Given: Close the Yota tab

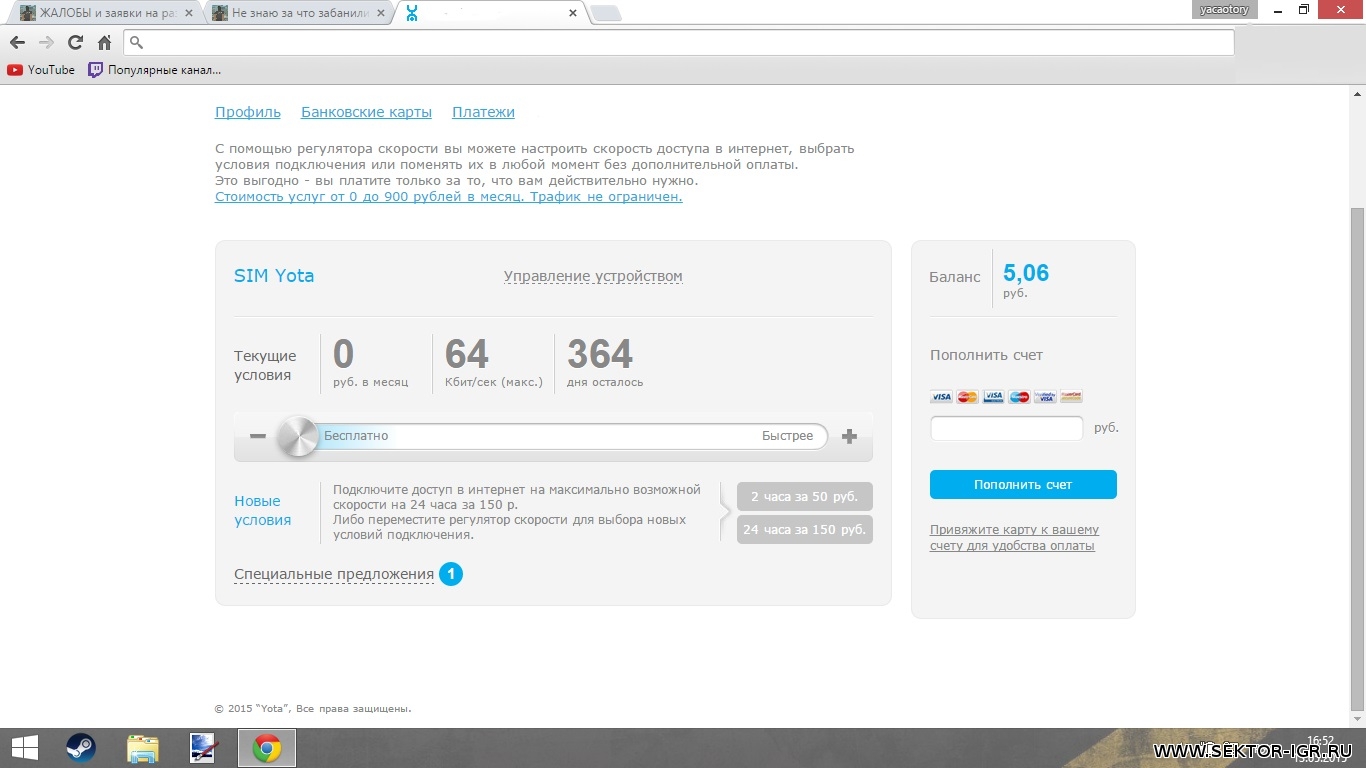Looking at the screenshot, I should [x=573, y=13].
